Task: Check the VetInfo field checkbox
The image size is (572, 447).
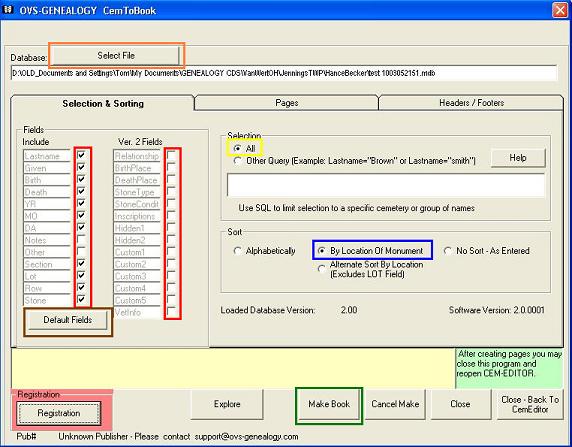Action: pyautogui.click(x=171, y=312)
